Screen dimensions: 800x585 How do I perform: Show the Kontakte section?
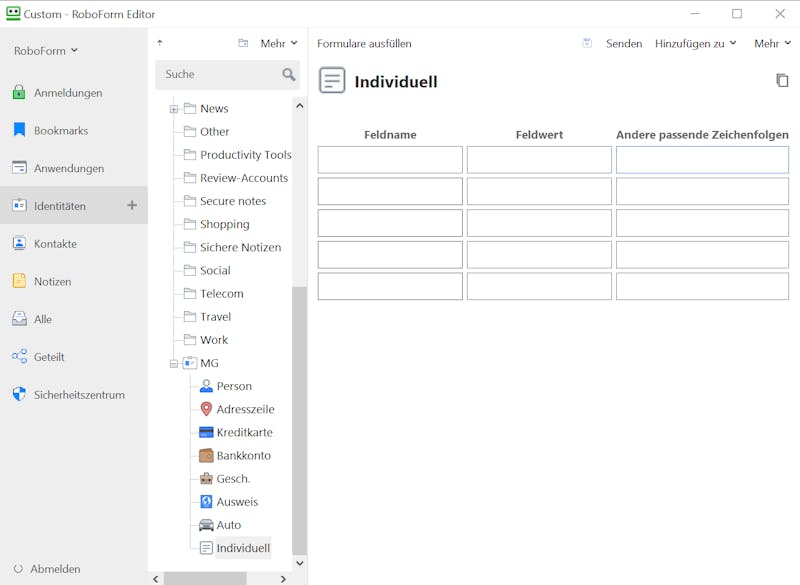click(x=55, y=244)
